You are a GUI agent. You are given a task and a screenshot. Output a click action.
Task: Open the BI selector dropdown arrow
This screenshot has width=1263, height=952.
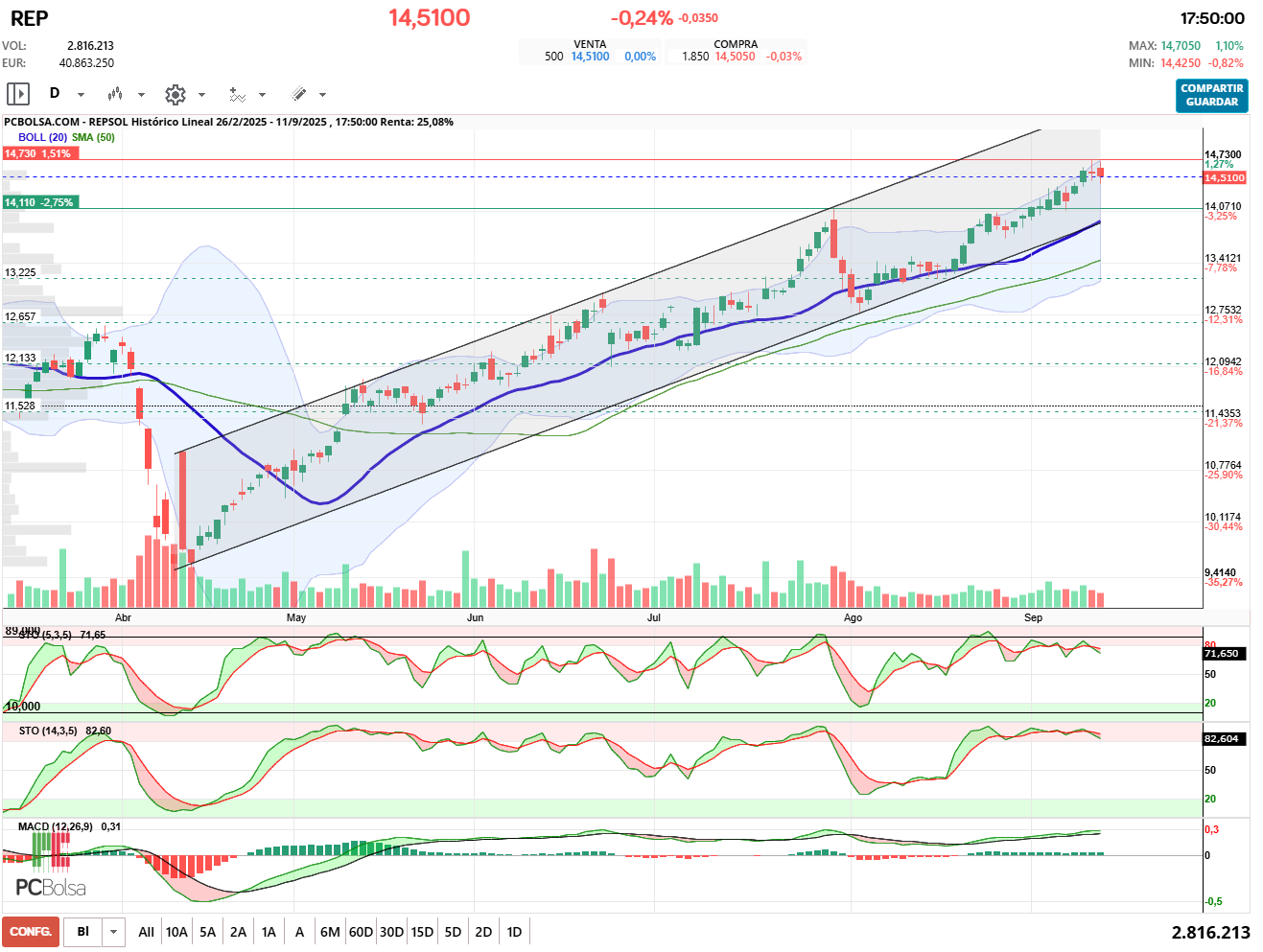click(x=114, y=932)
